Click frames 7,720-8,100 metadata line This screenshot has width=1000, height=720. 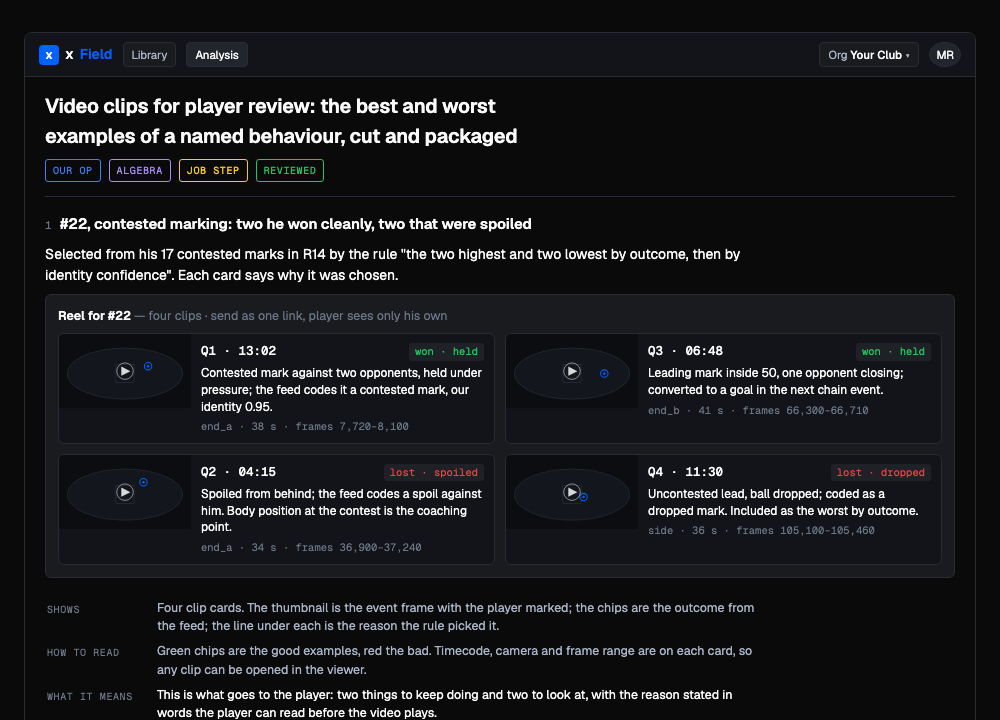(305, 427)
